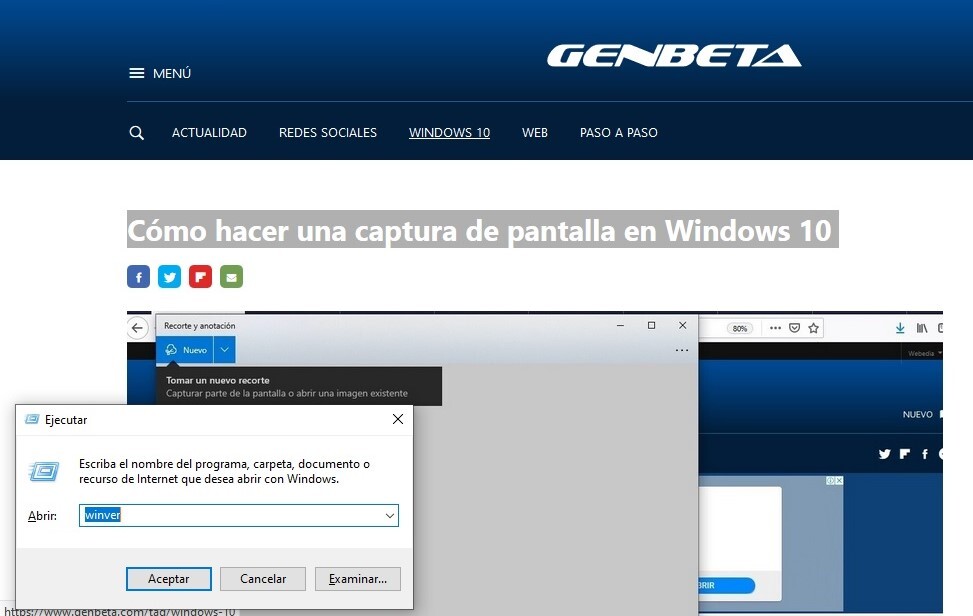Click the back arrow in the embedded browser
This screenshot has height=616, width=973.
pos(138,328)
